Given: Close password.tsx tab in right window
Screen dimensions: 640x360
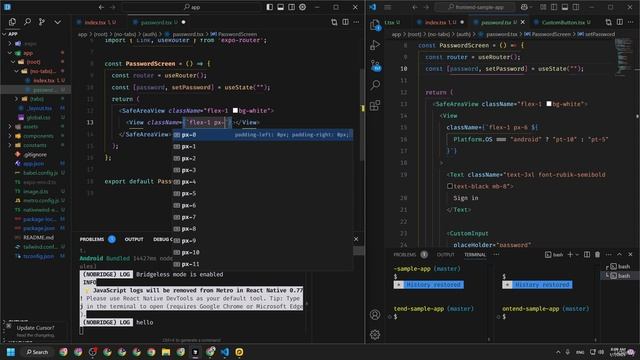Looking at the screenshot, I should (523, 22).
